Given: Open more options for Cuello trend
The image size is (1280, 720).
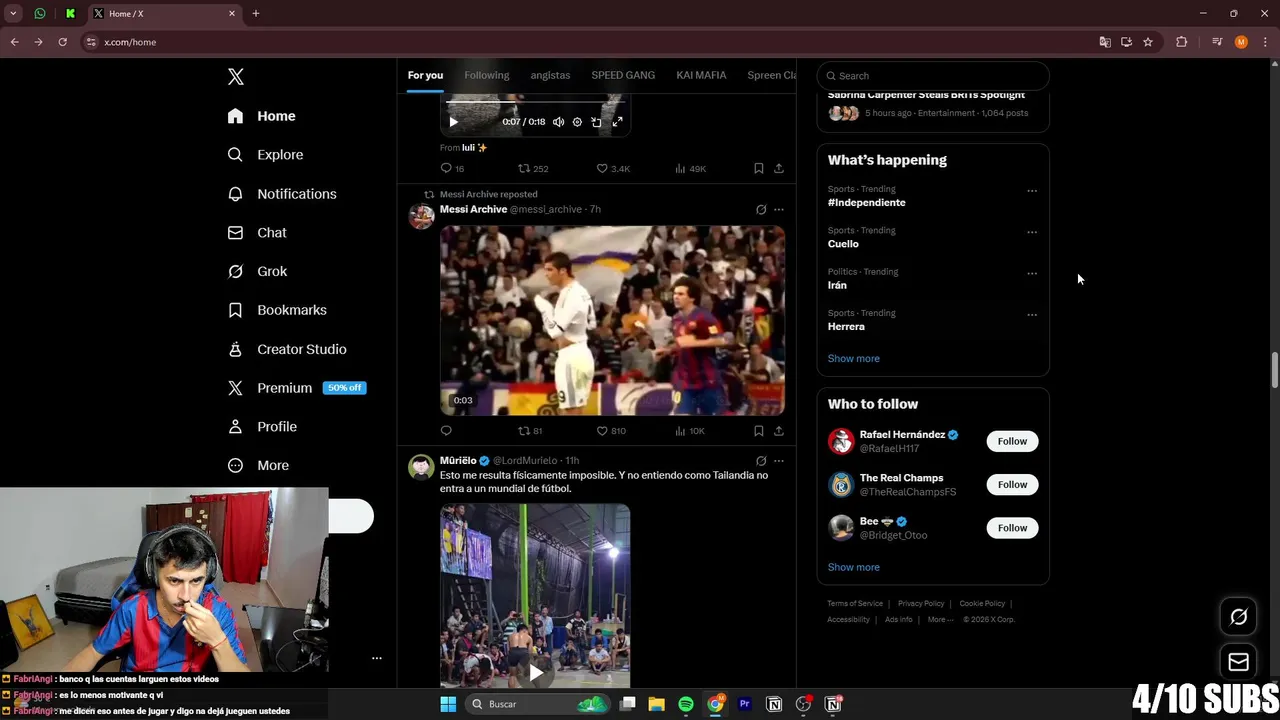Looking at the screenshot, I should [x=1032, y=232].
